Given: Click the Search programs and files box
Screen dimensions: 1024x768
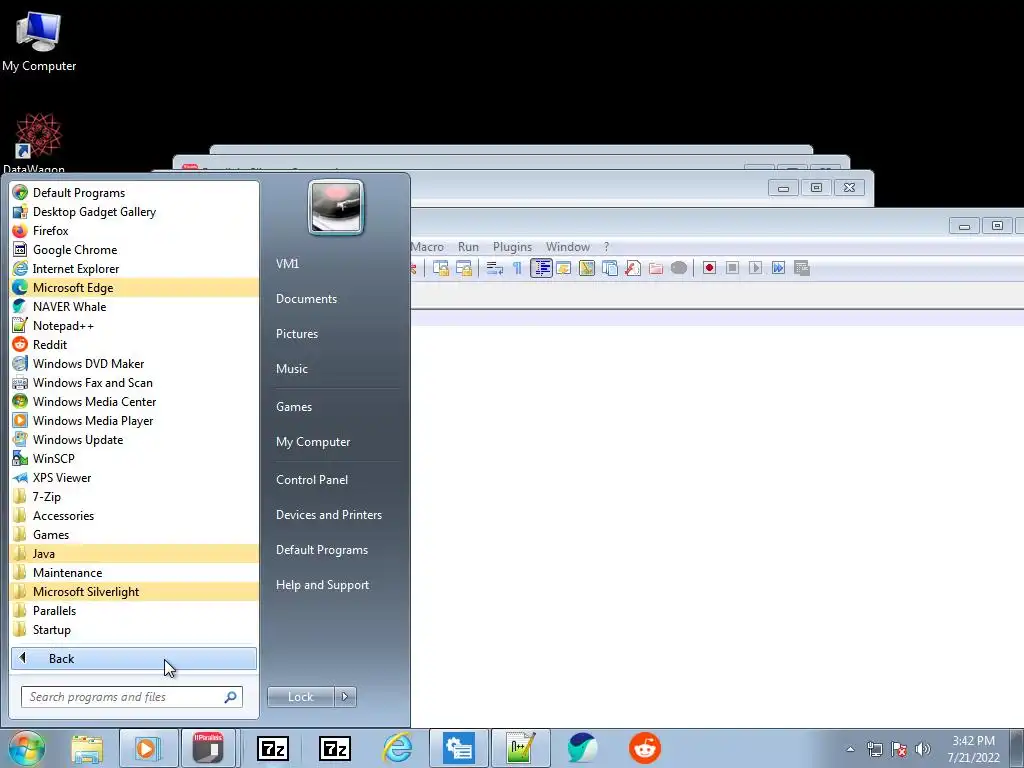Looking at the screenshot, I should coord(132,697).
